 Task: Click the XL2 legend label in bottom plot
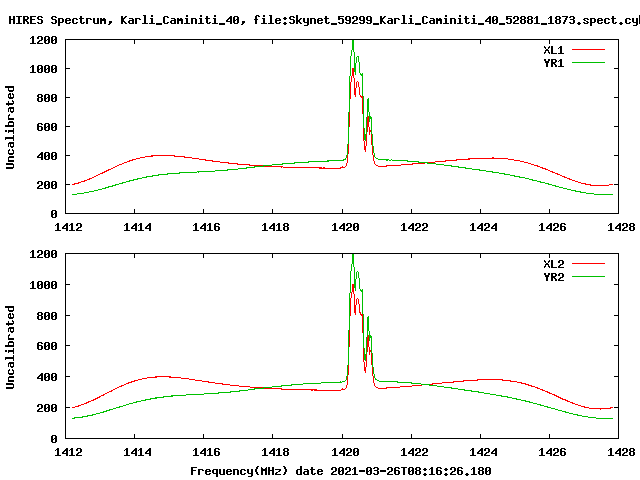(553, 264)
